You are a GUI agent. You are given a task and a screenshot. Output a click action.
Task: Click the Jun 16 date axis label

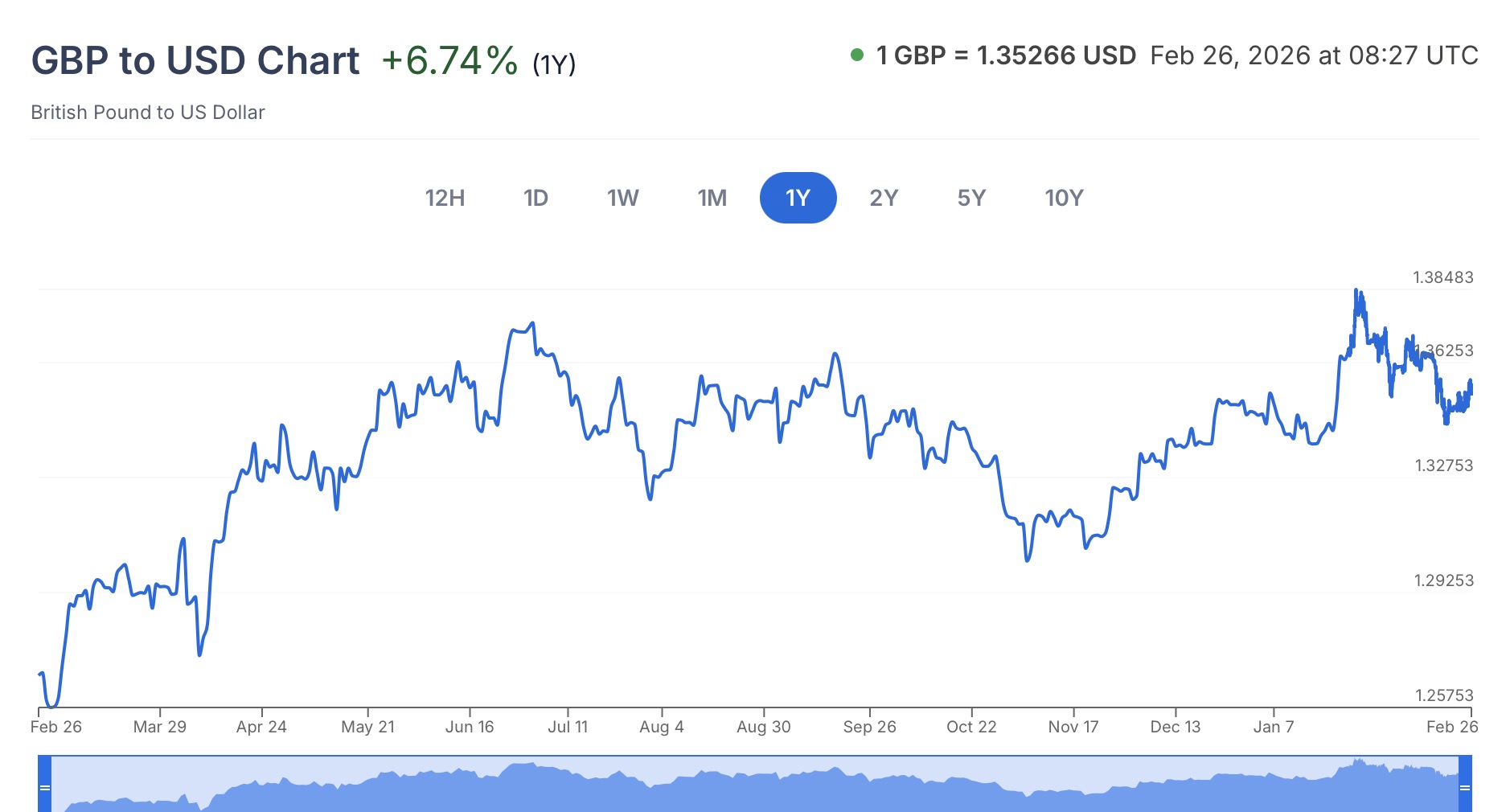coord(470,727)
